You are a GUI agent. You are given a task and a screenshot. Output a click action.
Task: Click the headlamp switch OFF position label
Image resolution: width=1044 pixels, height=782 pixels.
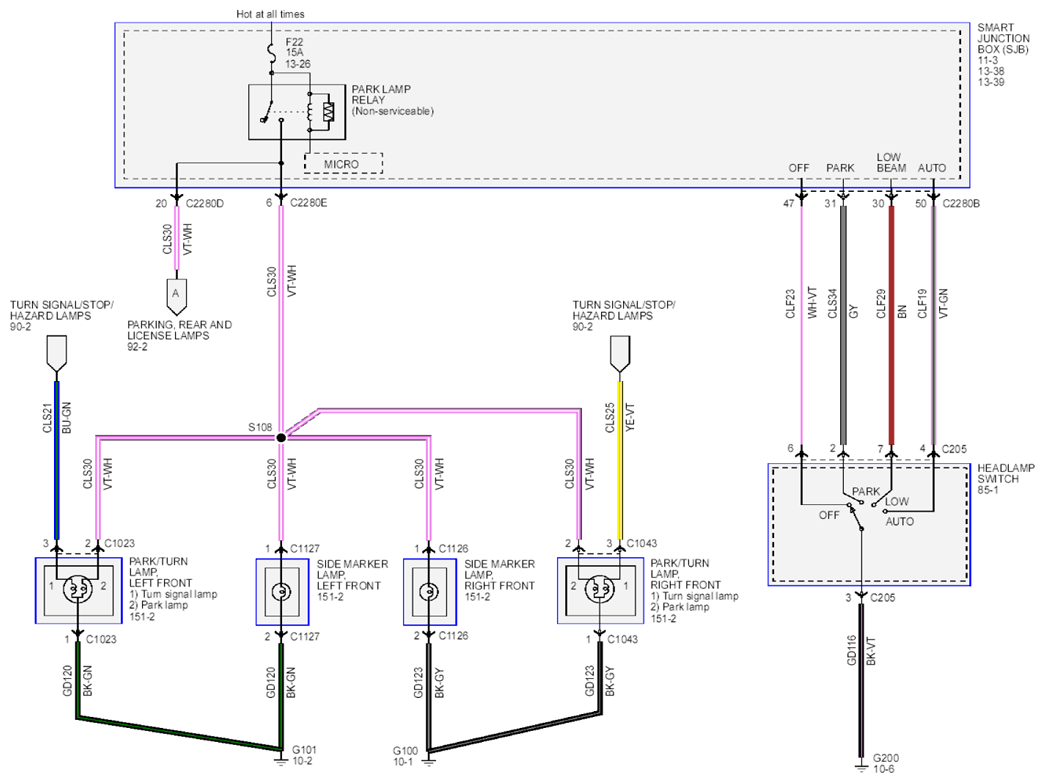pos(829,515)
